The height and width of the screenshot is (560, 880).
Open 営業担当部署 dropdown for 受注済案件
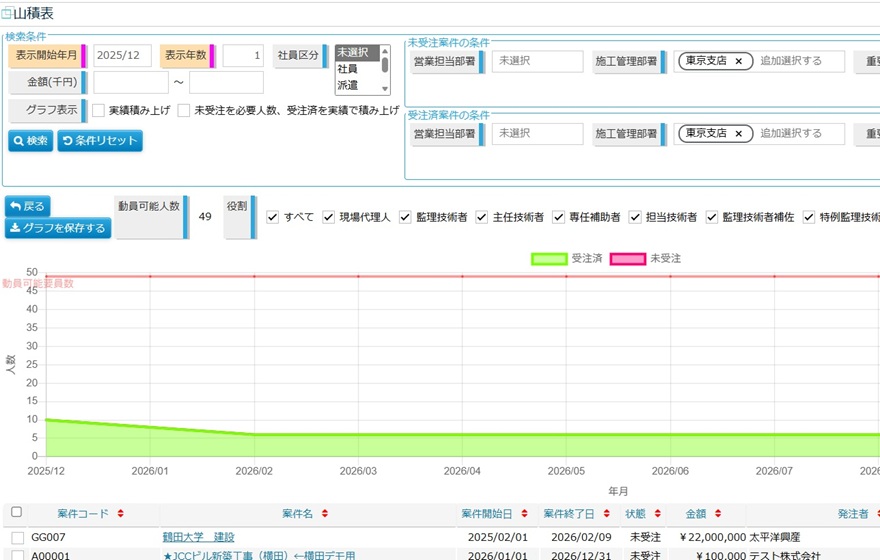[x=537, y=133]
